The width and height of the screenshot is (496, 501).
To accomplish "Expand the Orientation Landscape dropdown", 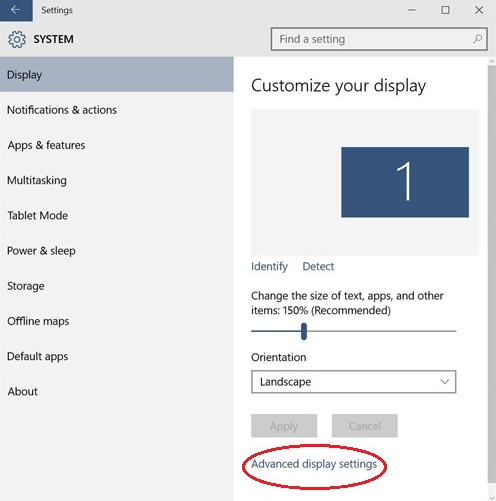I will tap(353, 382).
